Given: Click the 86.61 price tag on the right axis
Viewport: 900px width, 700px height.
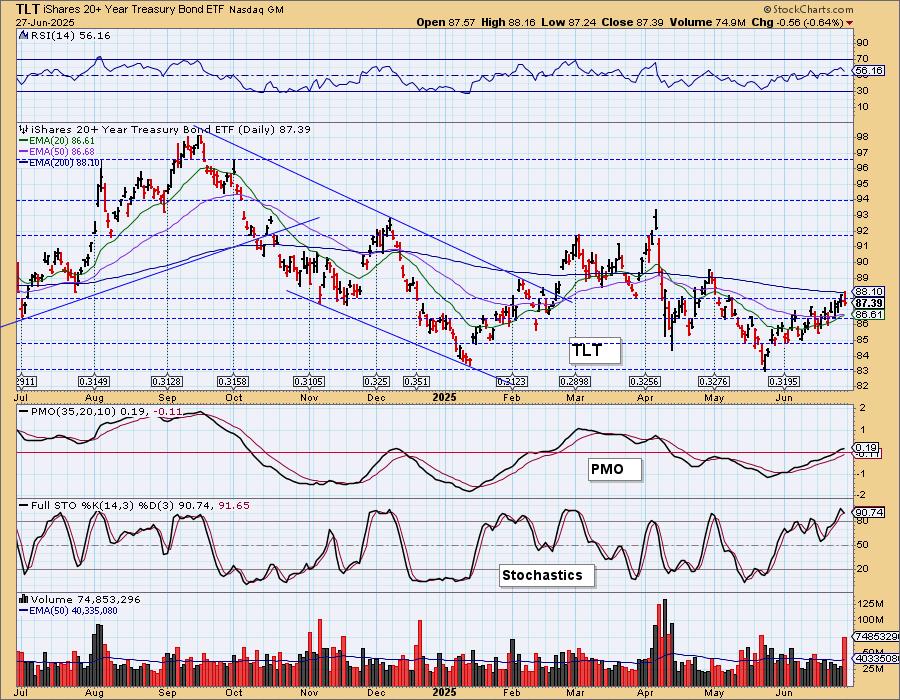Looking at the screenshot, I should click(869, 314).
